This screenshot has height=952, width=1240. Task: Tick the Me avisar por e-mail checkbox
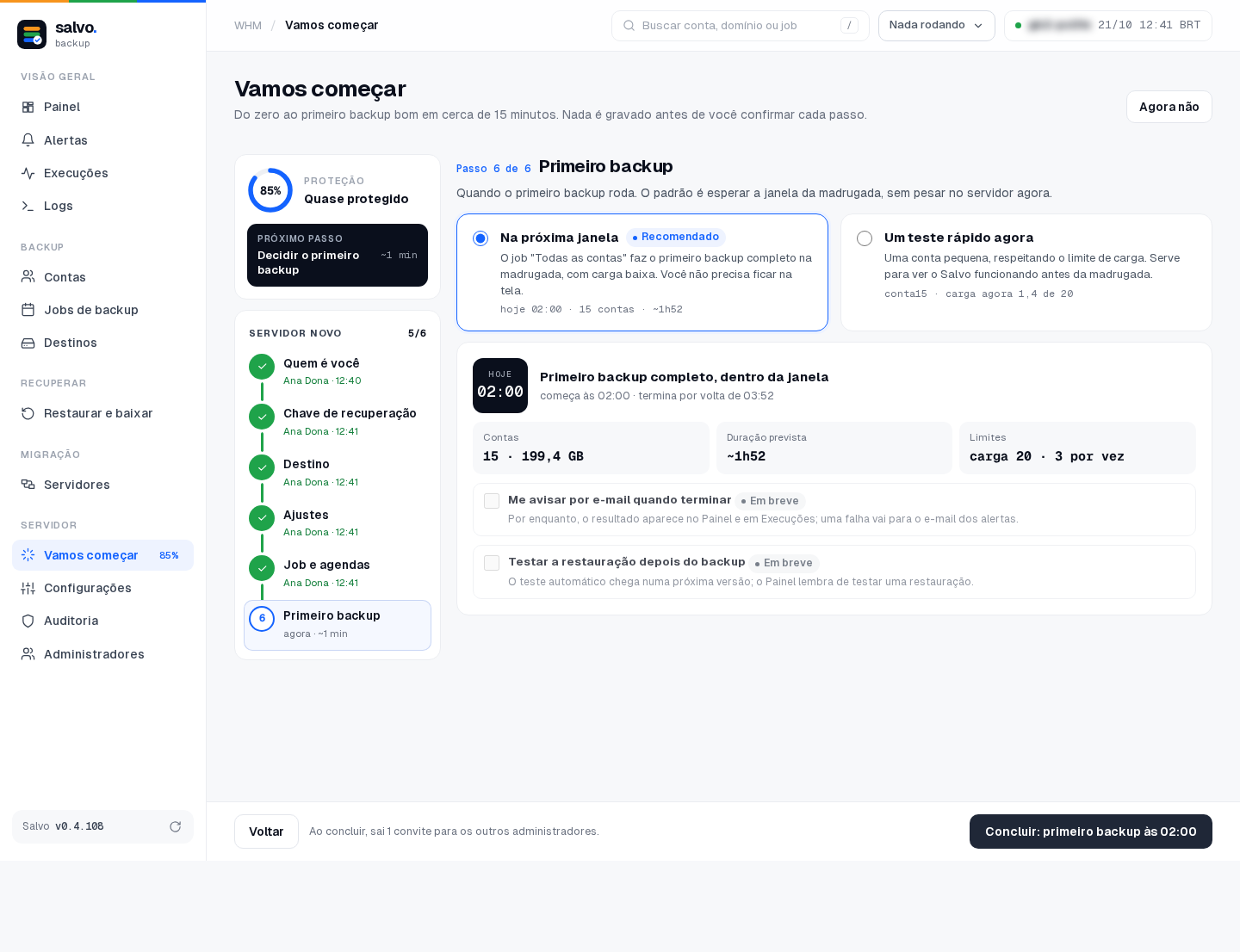tap(492, 501)
